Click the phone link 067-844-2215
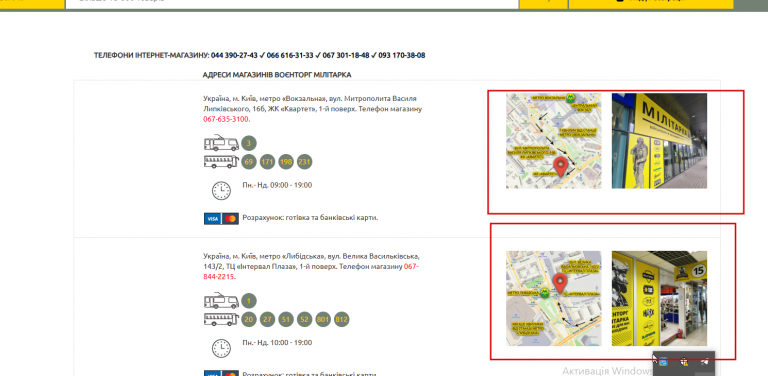768x376 pixels. tap(410, 266)
